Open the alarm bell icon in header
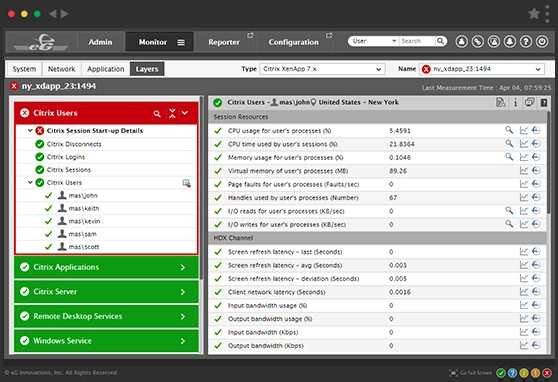This screenshot has width=558, height=382. tap(510, 42)
